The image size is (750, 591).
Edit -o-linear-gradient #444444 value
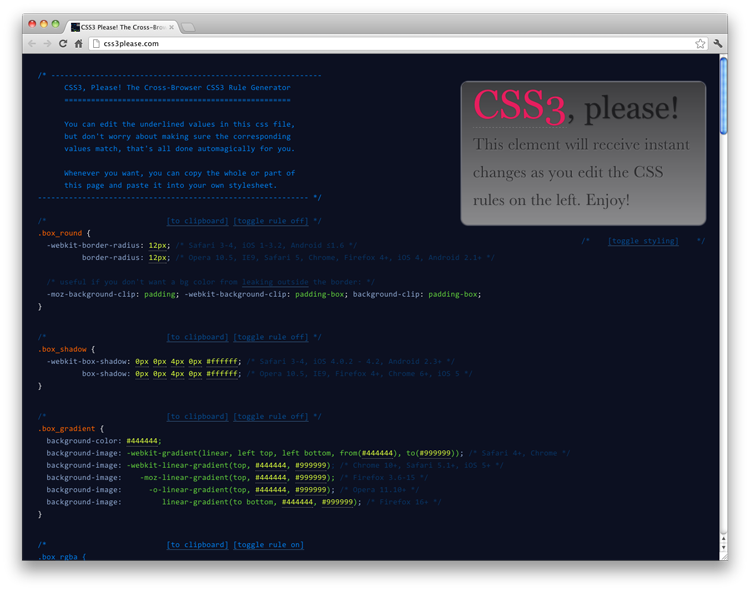(x=271, y=490)
